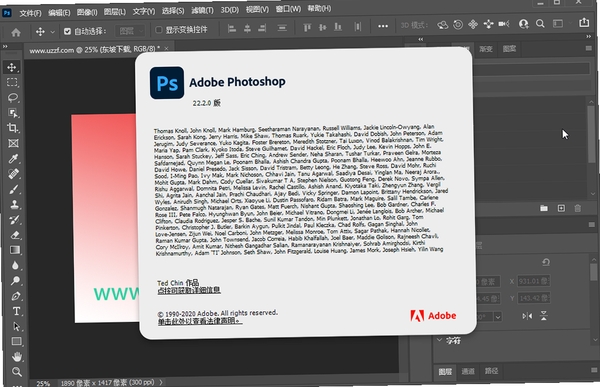Toggle the 自动选择 checkbox
The image size is (600, 387).
(67, 31)
